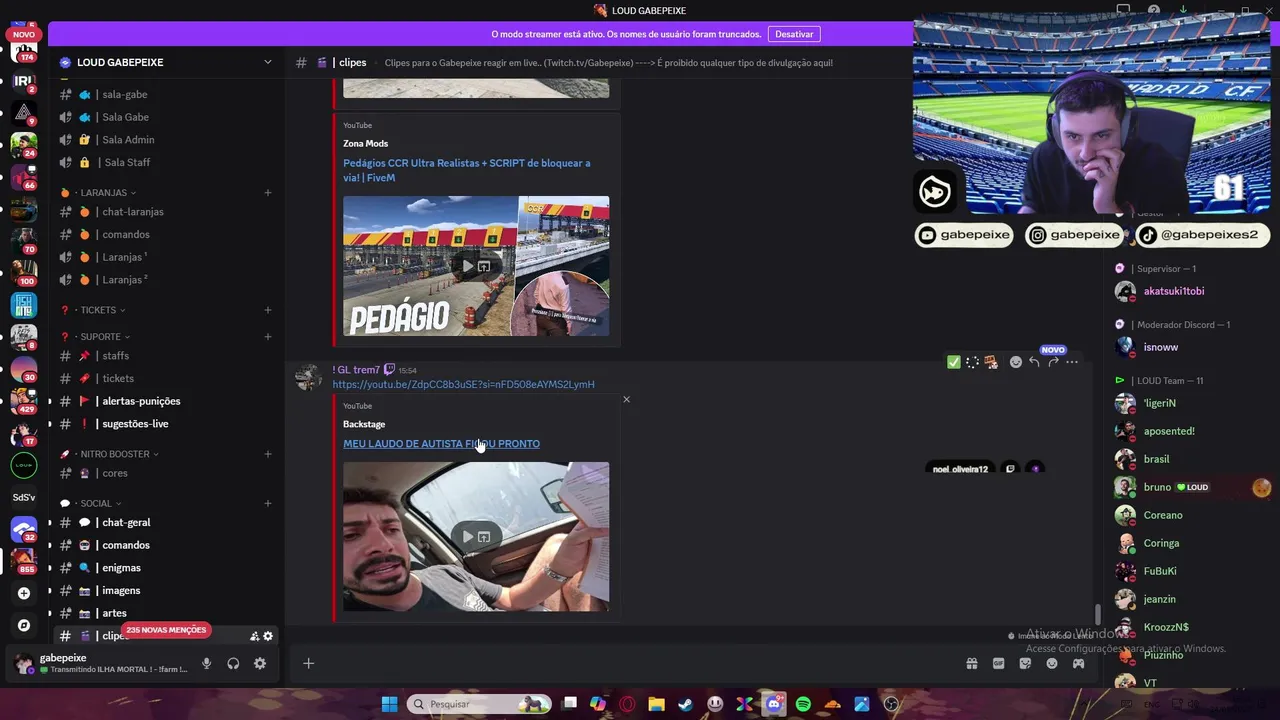Open the Opera browser from the taskbar

tap(627, 704)
